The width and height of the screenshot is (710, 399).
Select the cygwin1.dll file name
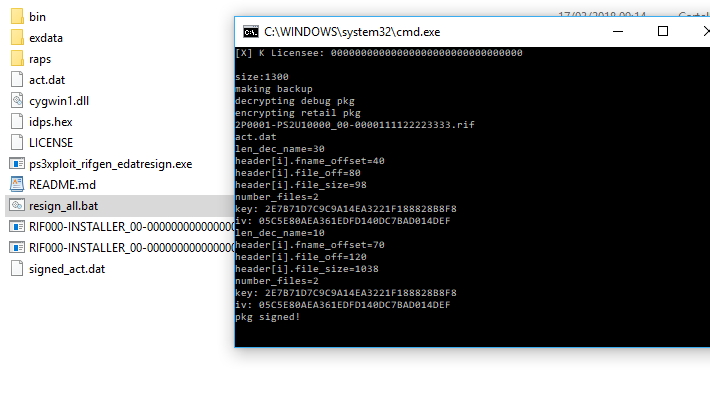[x=59, y=101]
